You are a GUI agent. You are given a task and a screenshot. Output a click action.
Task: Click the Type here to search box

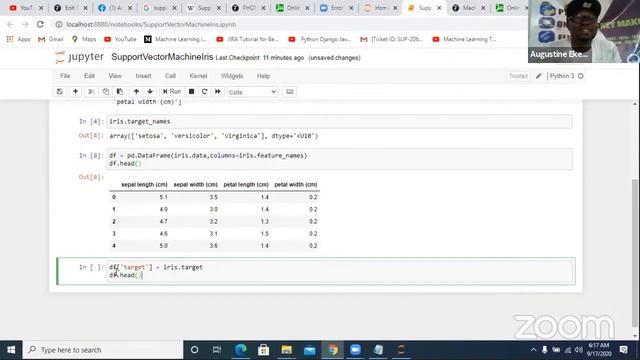103,350
